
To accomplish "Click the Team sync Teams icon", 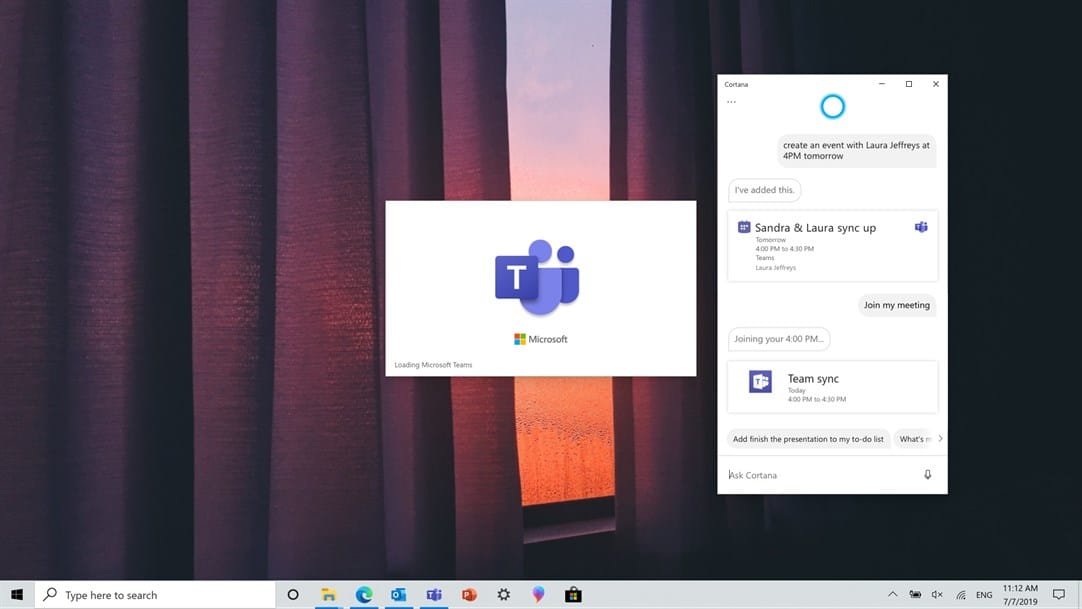I will tap(761, 381).
